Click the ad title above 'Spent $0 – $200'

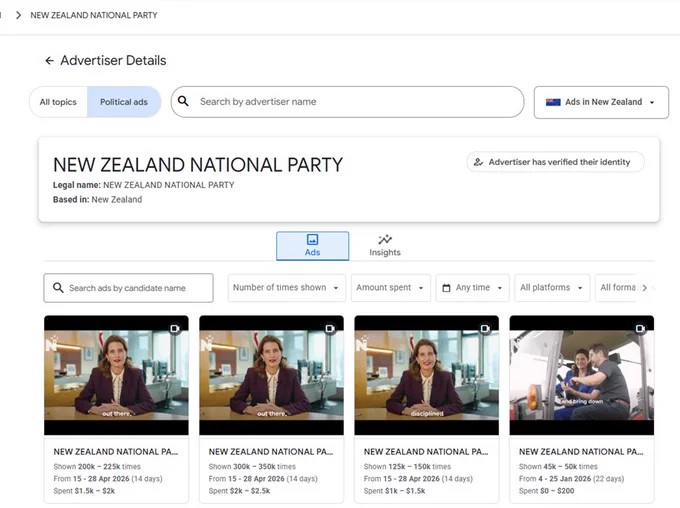[x=581, y=452]
